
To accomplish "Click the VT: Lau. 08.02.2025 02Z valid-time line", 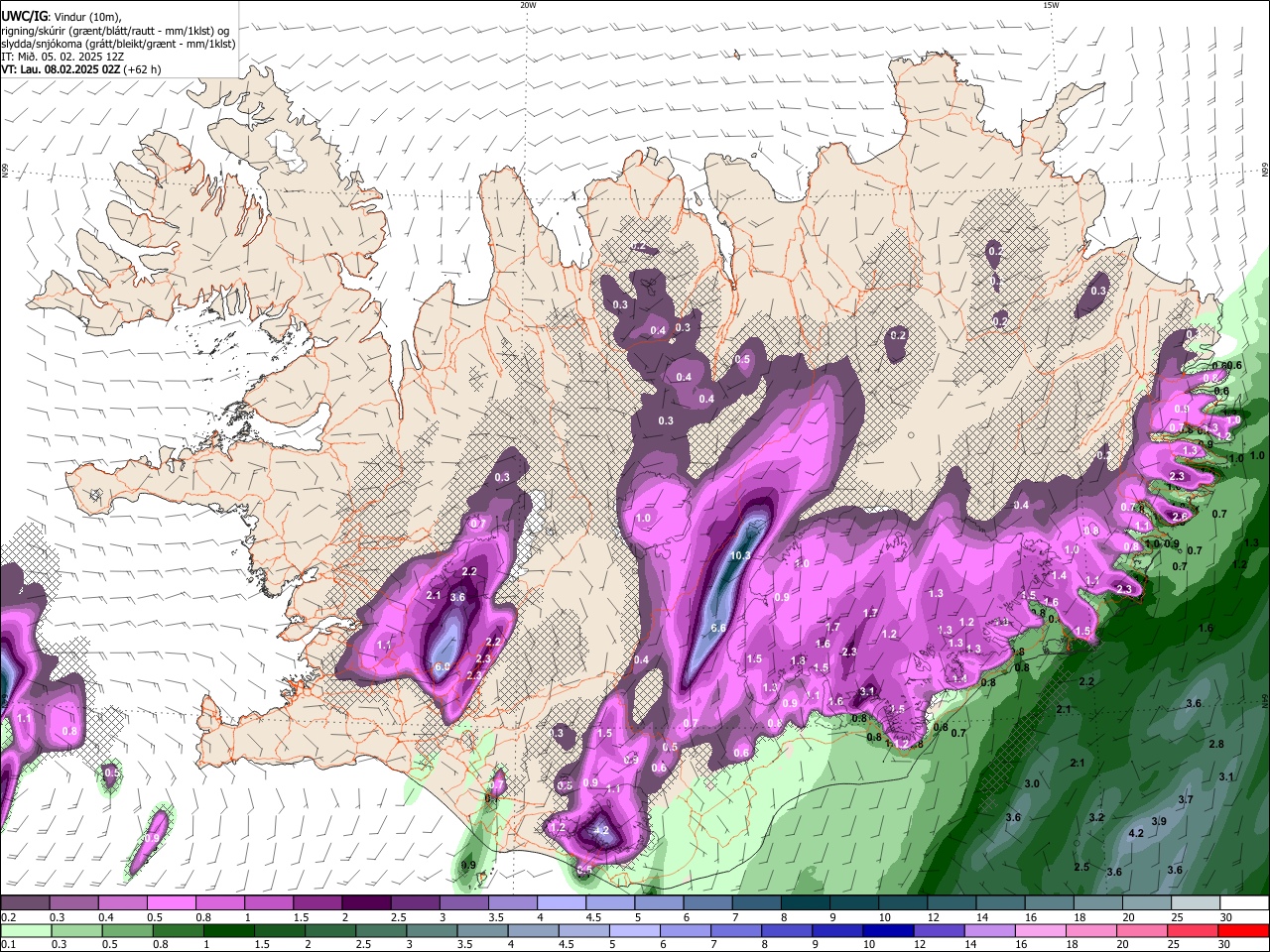I will click(x=81, y=69).
